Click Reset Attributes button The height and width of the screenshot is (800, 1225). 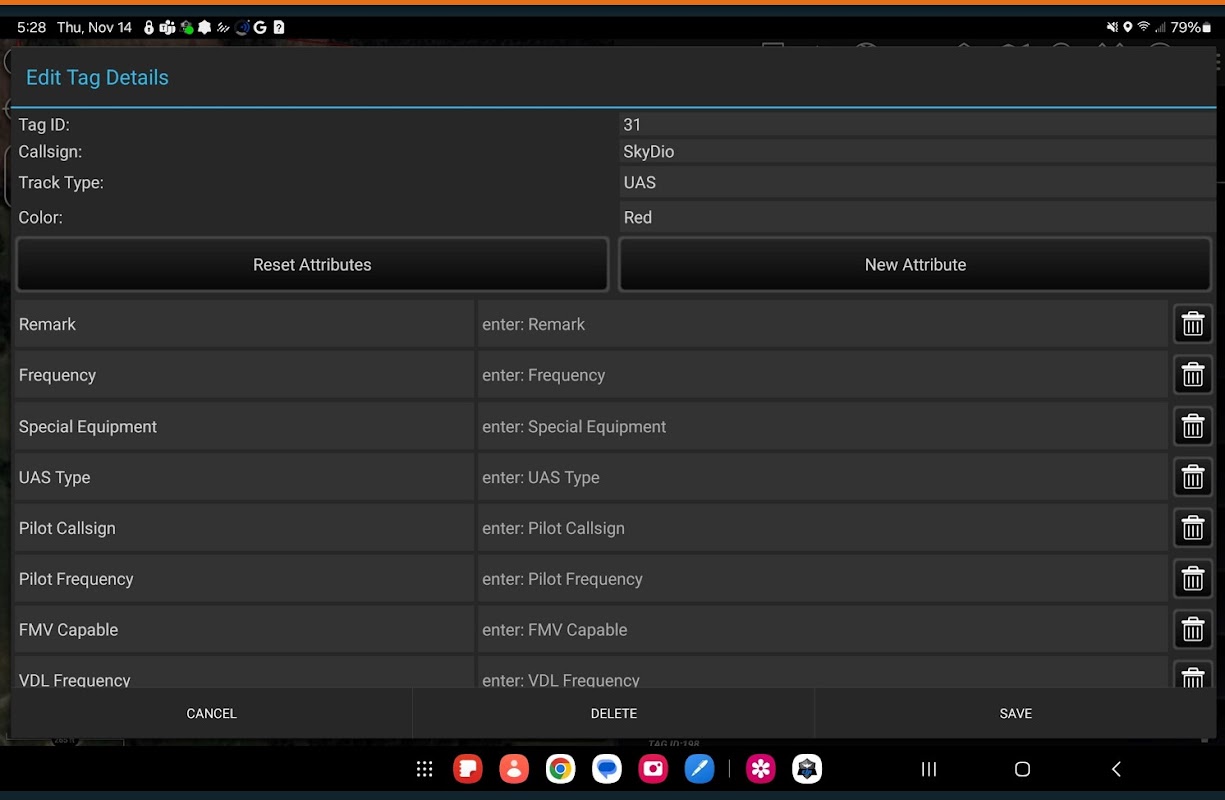coord(312,265)
